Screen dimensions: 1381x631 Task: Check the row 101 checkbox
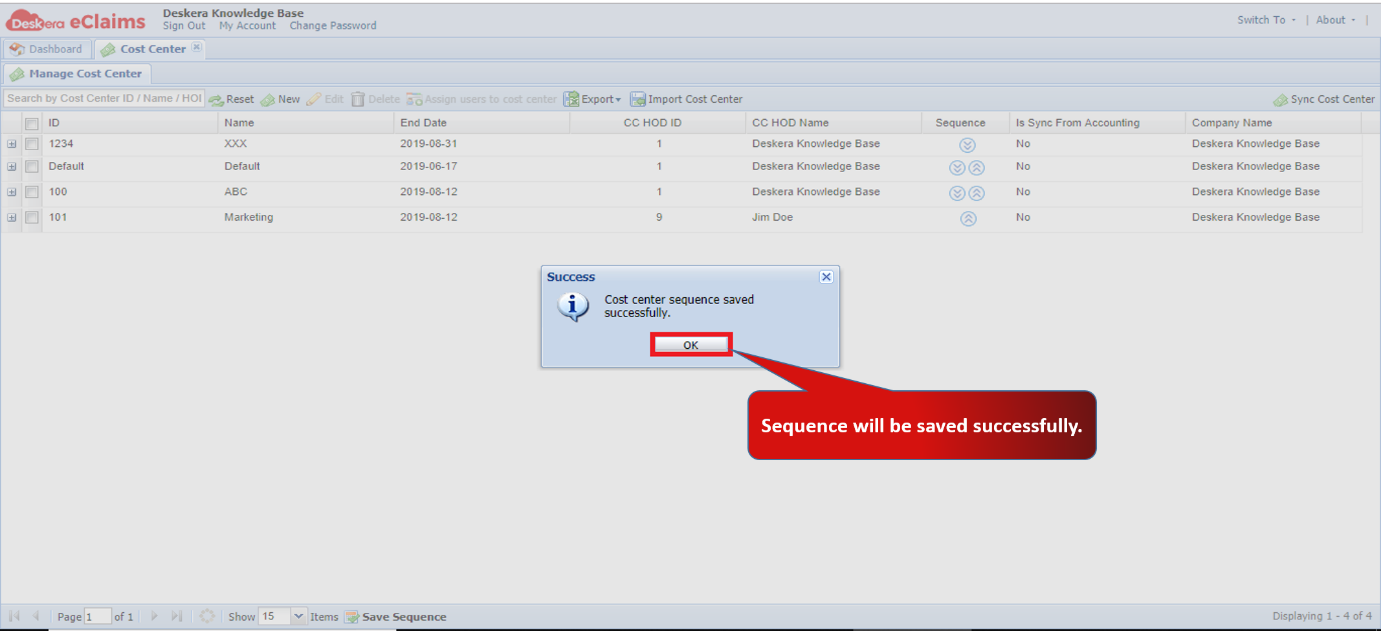(32, 217)
